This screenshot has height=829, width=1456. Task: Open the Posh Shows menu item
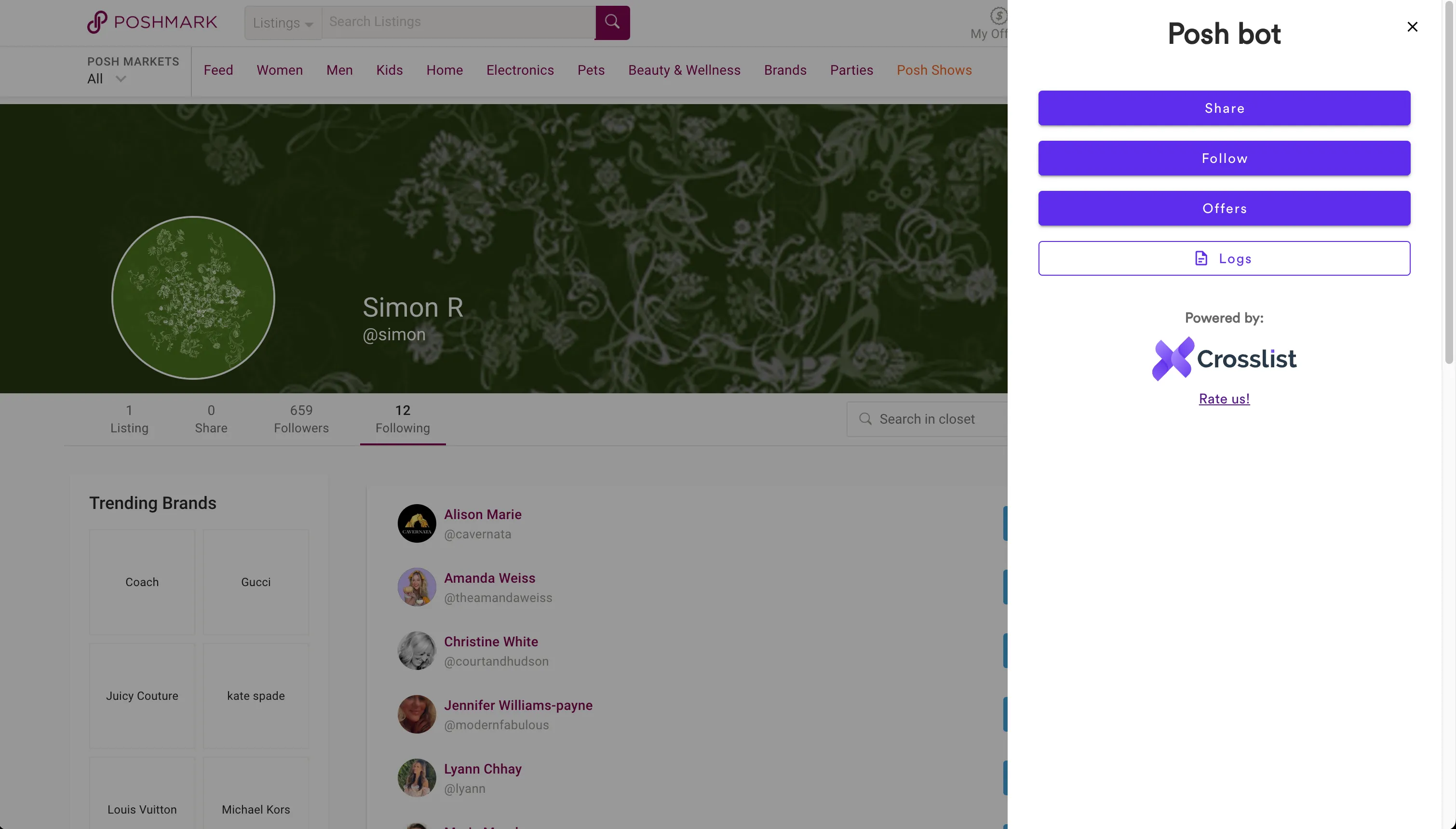(934, 70)
